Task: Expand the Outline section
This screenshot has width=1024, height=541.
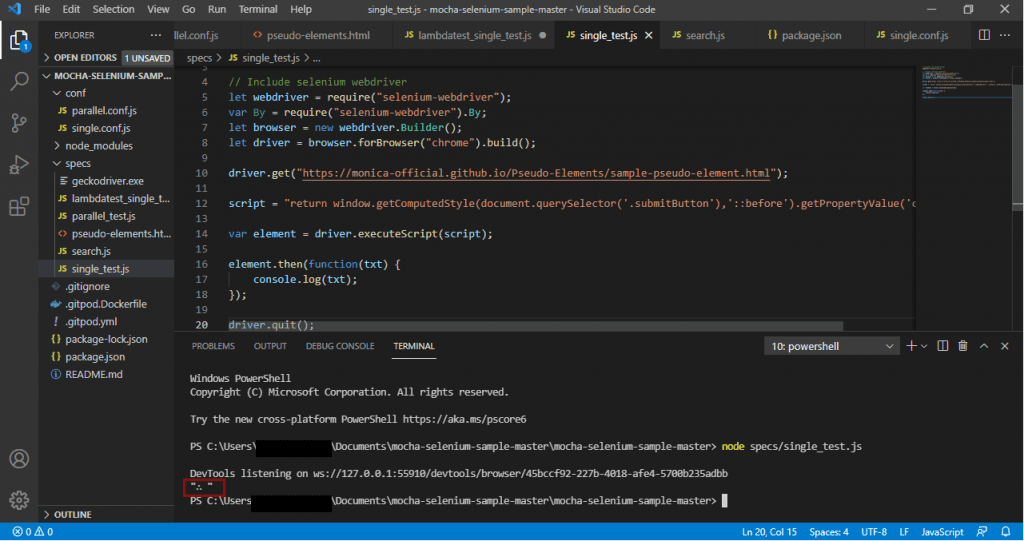Action: 72,514
